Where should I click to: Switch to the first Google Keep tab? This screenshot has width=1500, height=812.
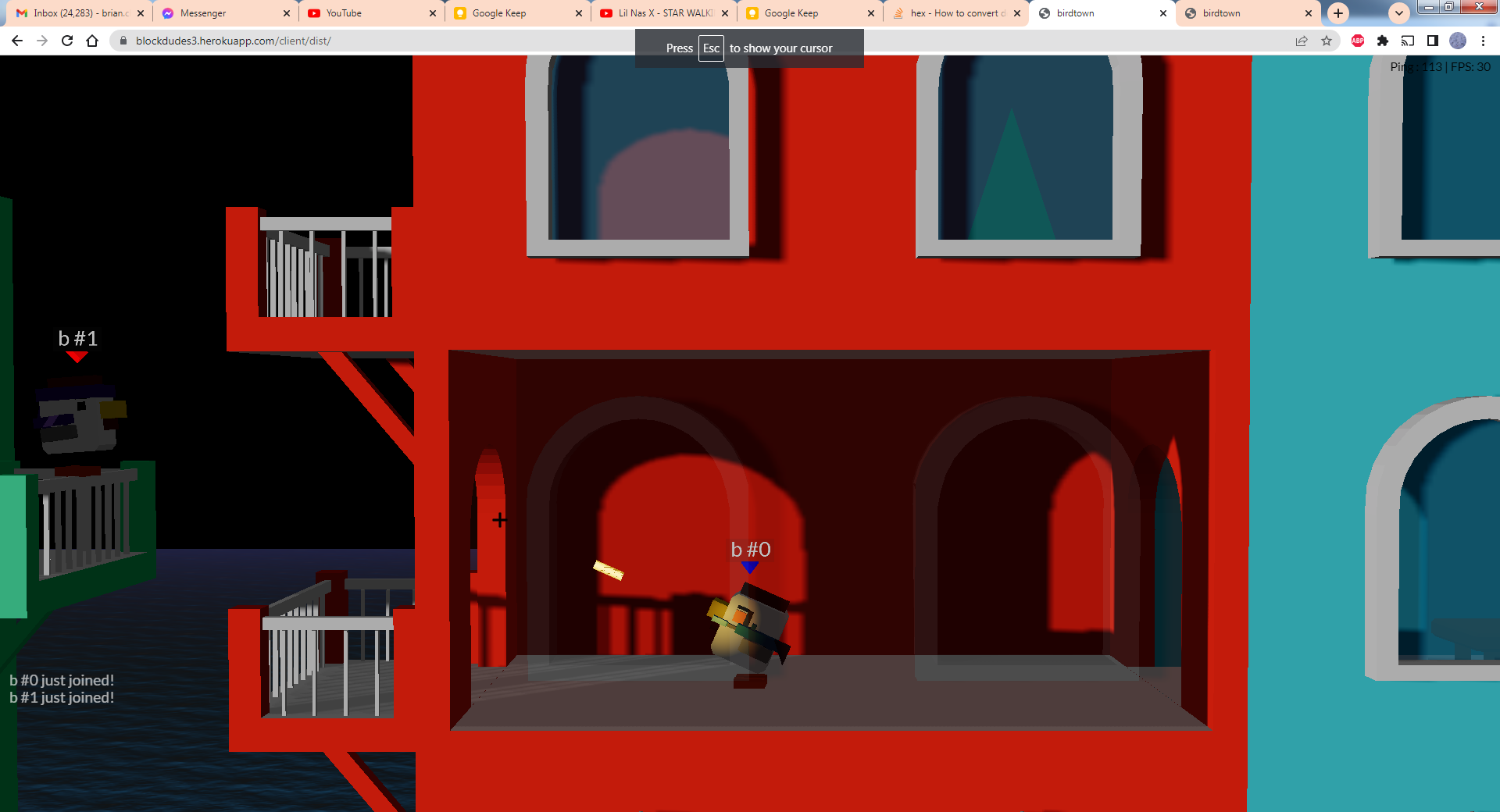pos(518,13)
